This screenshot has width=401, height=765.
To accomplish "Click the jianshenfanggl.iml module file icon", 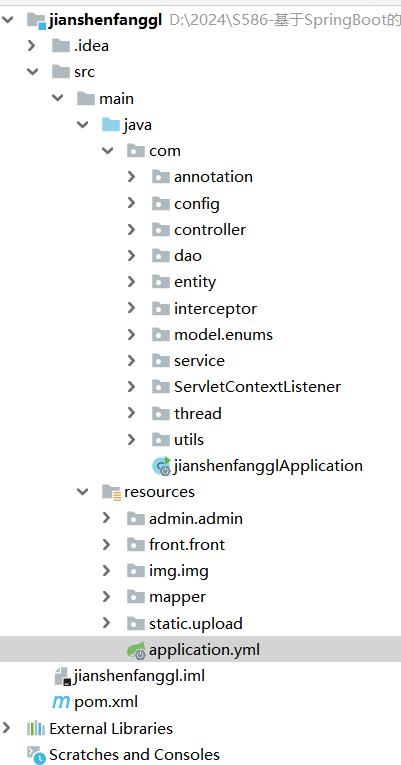I will [x=61, y=676].
